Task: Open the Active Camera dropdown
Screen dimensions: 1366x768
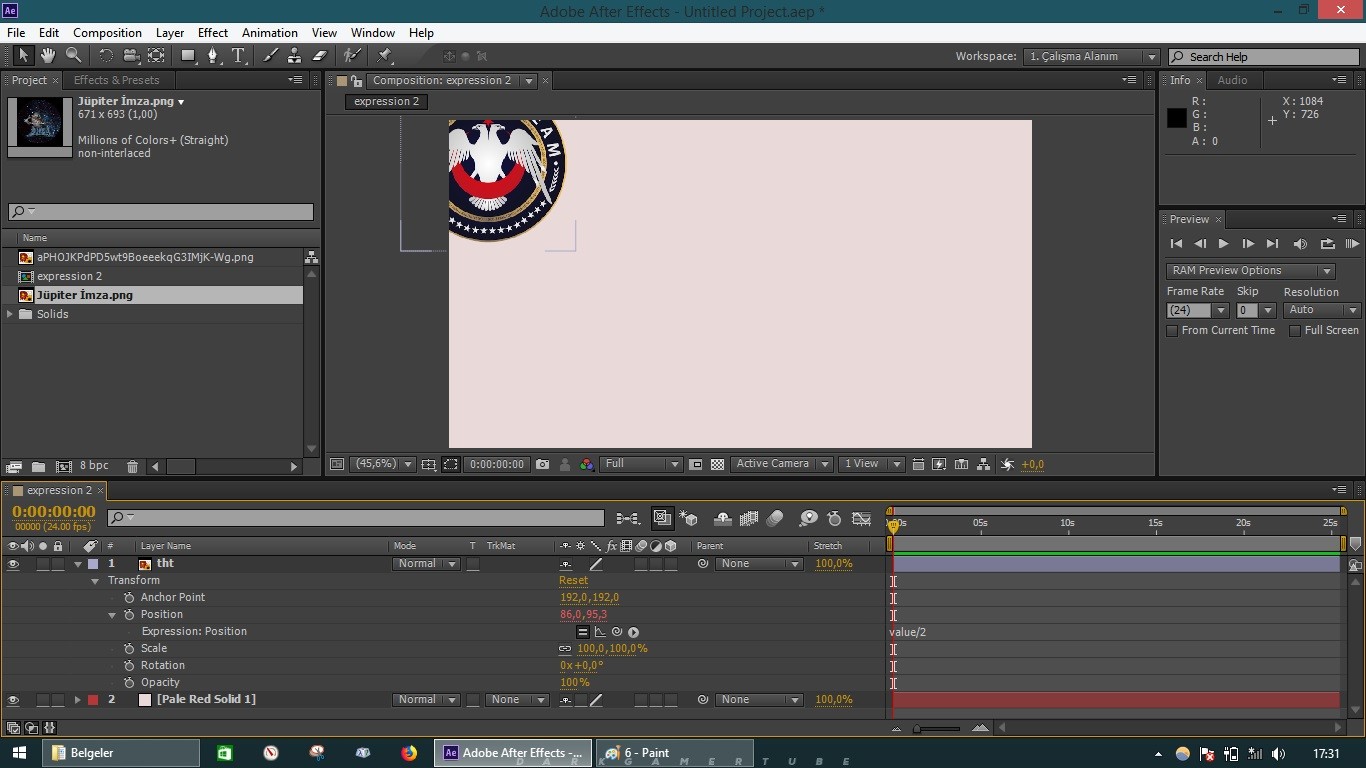Action: tap(782, 464)
